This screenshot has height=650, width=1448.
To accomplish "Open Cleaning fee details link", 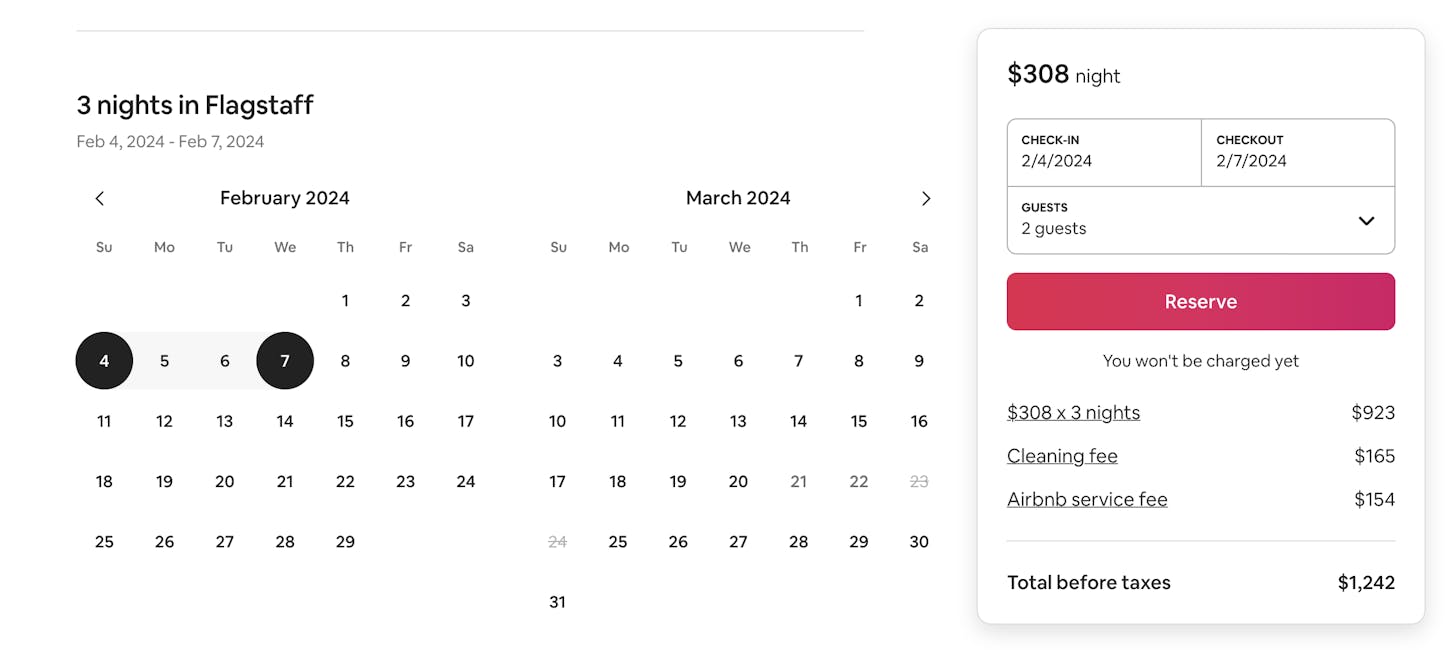I will point(1062,456).
